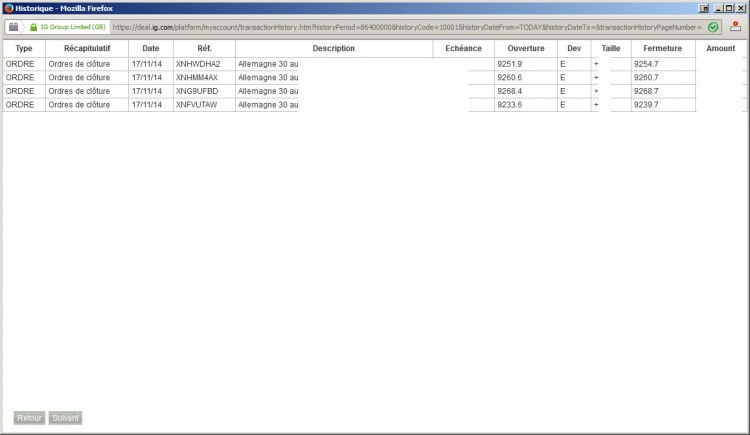
Task: Click the red user icon at toolbar right
Action: point(735,27)
